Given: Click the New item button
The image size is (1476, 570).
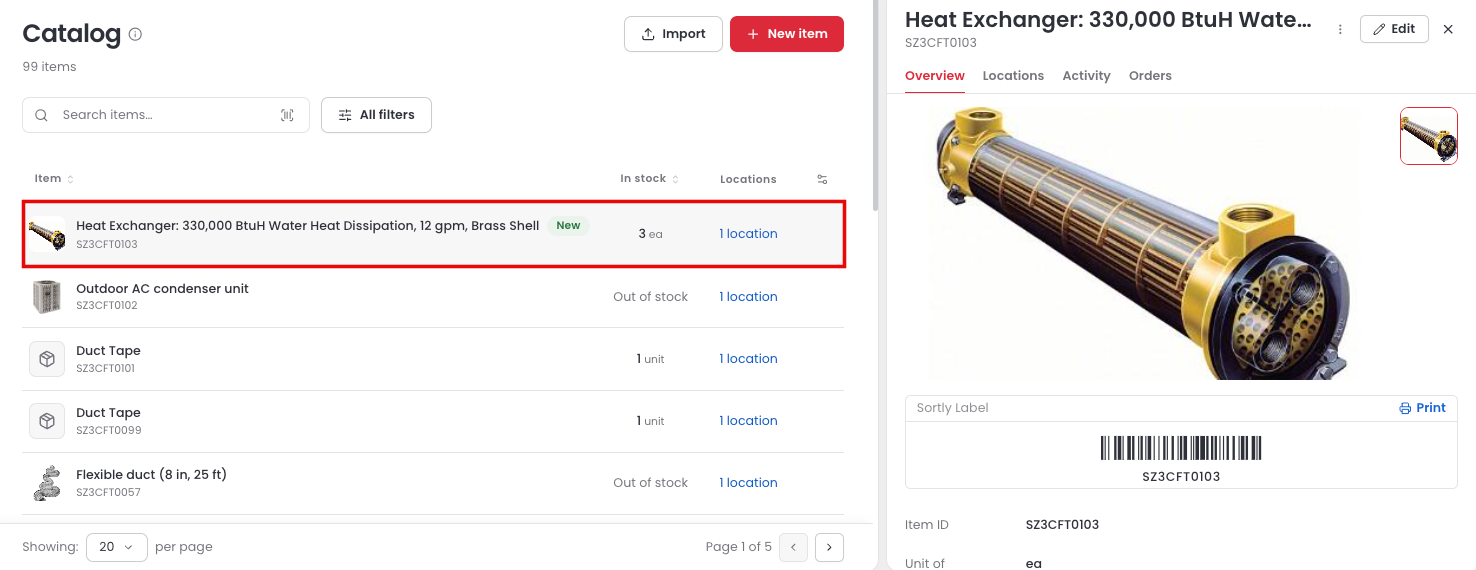Looking at the screenshot, I should coord(787,34).
